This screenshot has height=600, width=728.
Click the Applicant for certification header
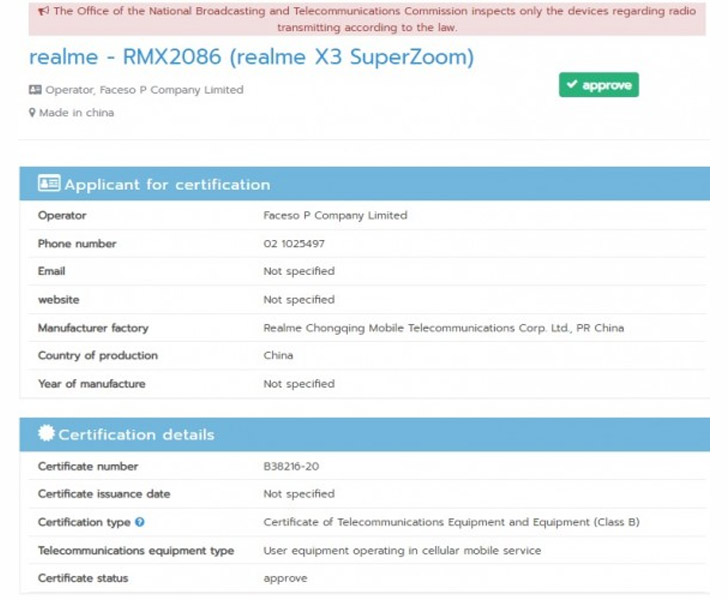click(x=364, y=184)
